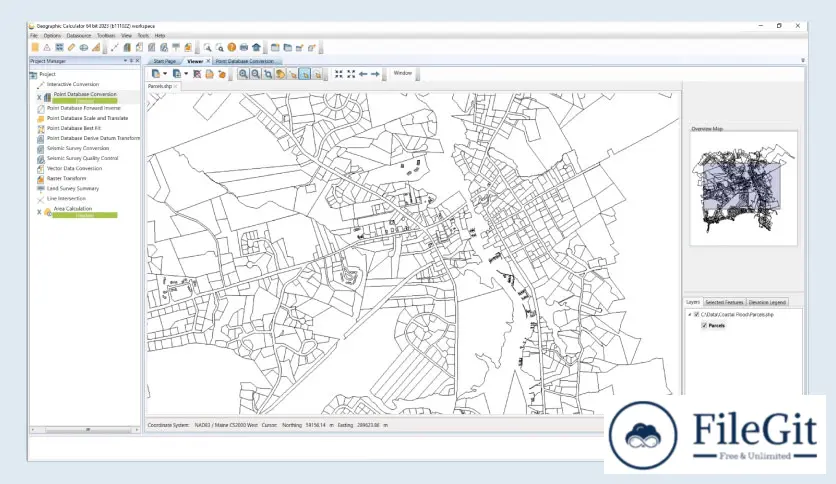The height and width of the screenshot is (484, 836).
Task: Open Point Database Forward Inverse
Action: [84, 108]
